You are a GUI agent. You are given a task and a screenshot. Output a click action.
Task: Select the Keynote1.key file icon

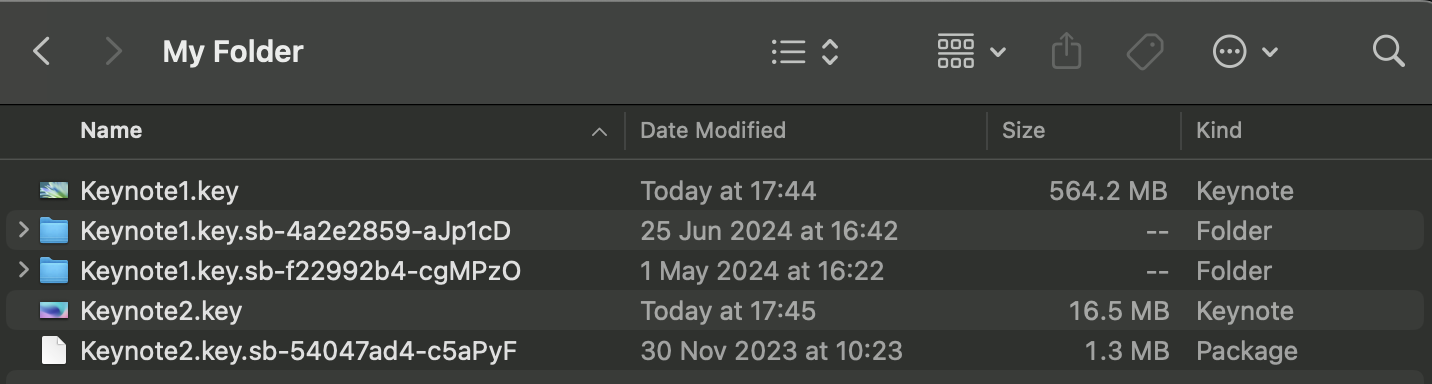(54, 191)
